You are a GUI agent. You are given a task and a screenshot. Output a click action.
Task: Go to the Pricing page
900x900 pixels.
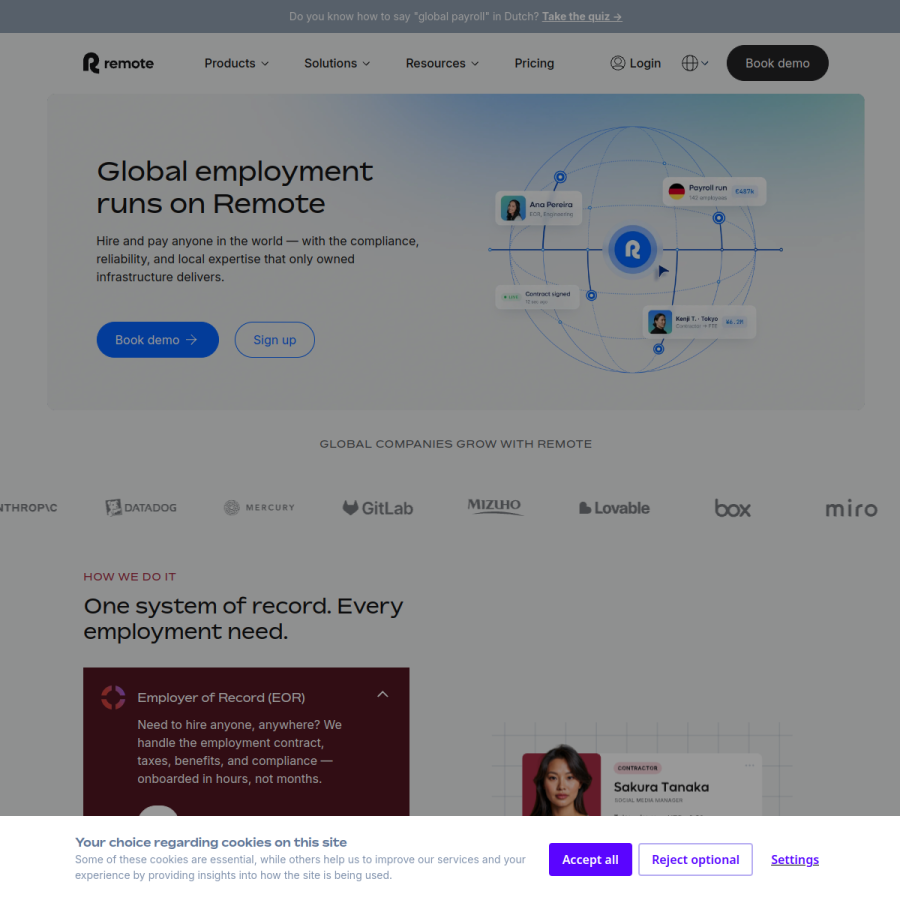click(x=534, y=63)
